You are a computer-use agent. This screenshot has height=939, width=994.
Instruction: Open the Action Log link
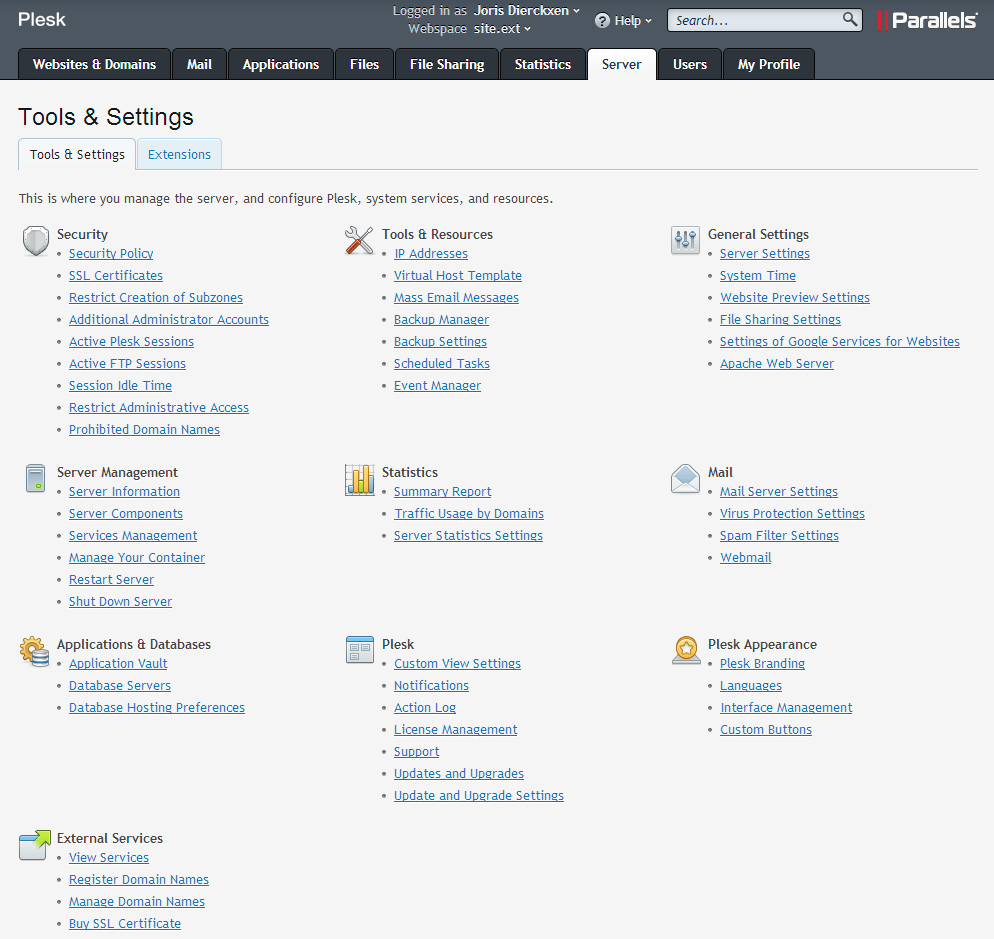[x=425, y=708]
